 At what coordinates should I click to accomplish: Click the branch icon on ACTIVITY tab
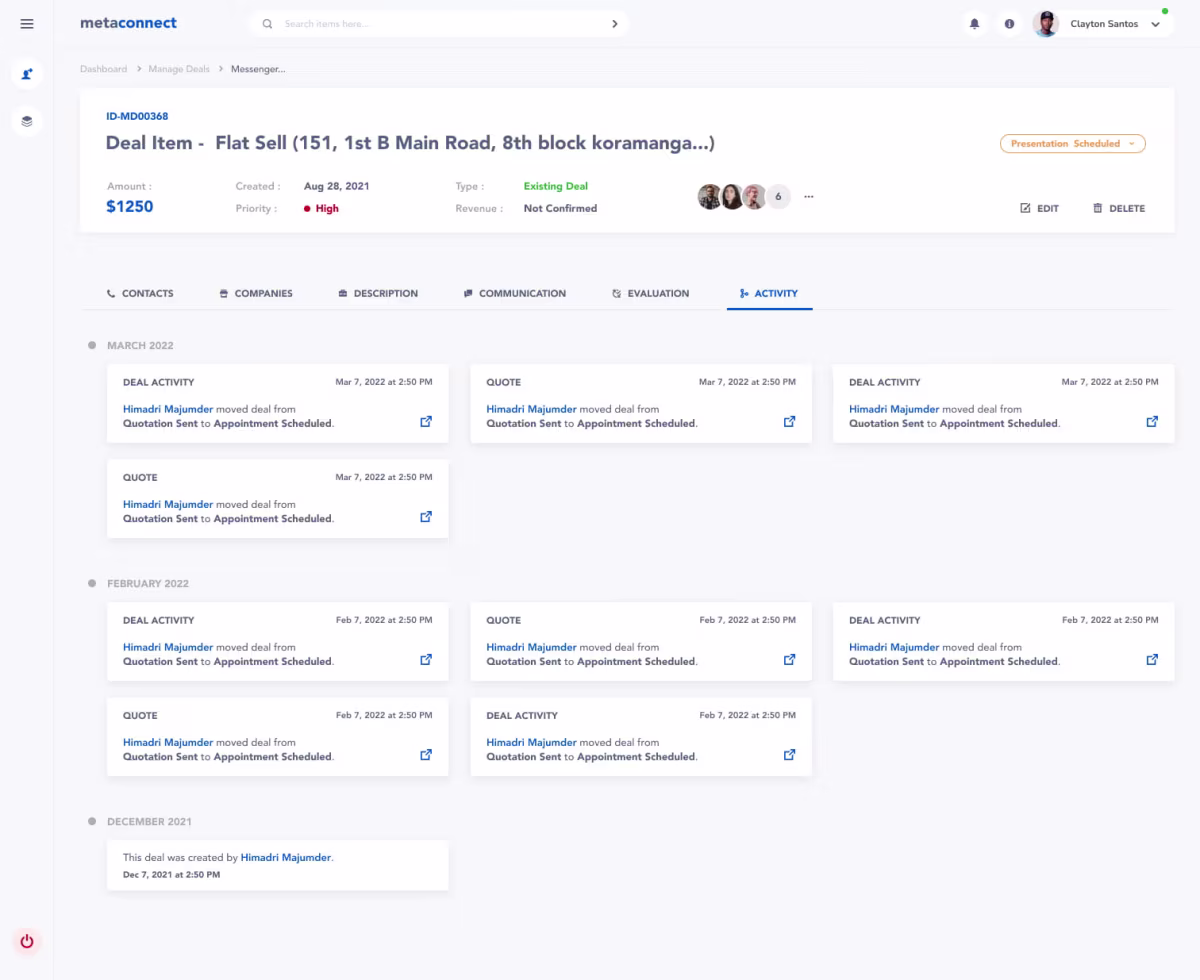[744, 294]
